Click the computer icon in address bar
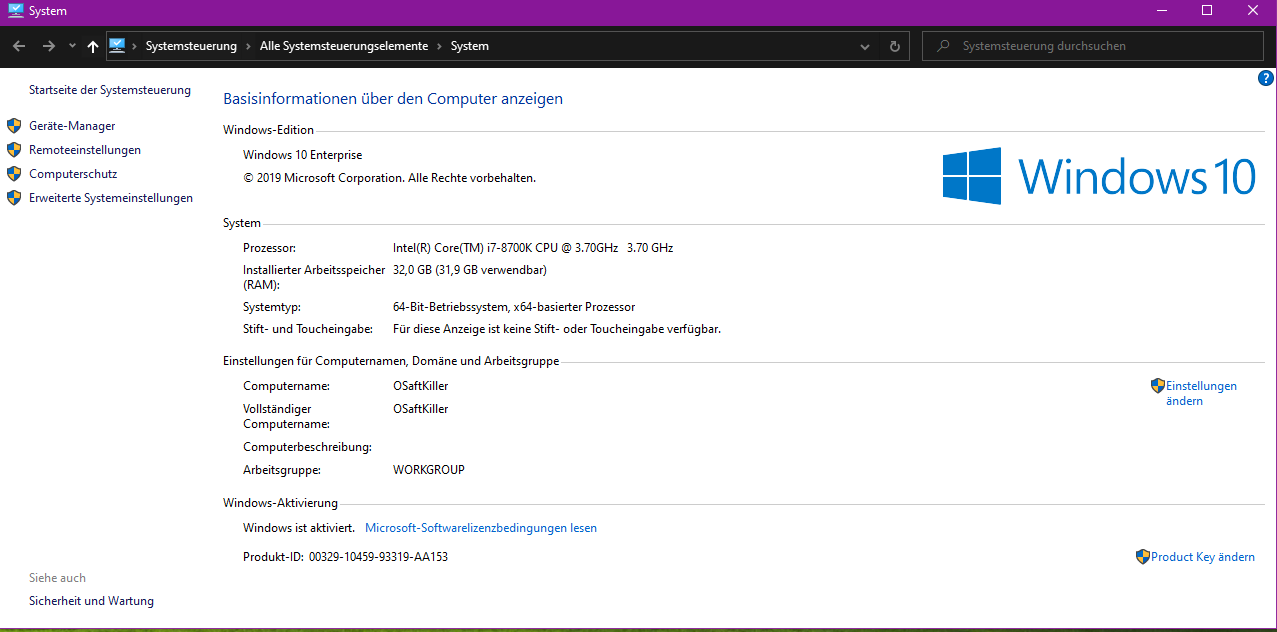This screenshot has width=1277, height=632. tap(117, 46)
